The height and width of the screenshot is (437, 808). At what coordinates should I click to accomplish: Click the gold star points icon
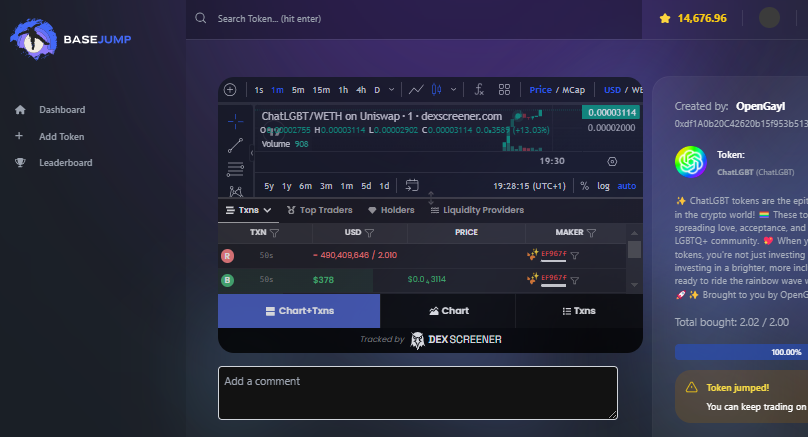pos(665,19)
